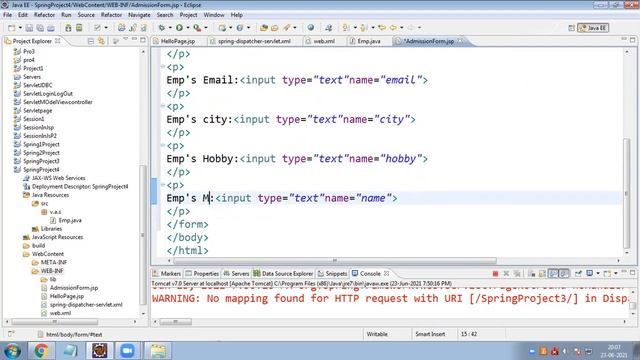Click the Console horizontal scrollbar thumb
This screenshot has width=640, height=360.
[x=176, y=322]
